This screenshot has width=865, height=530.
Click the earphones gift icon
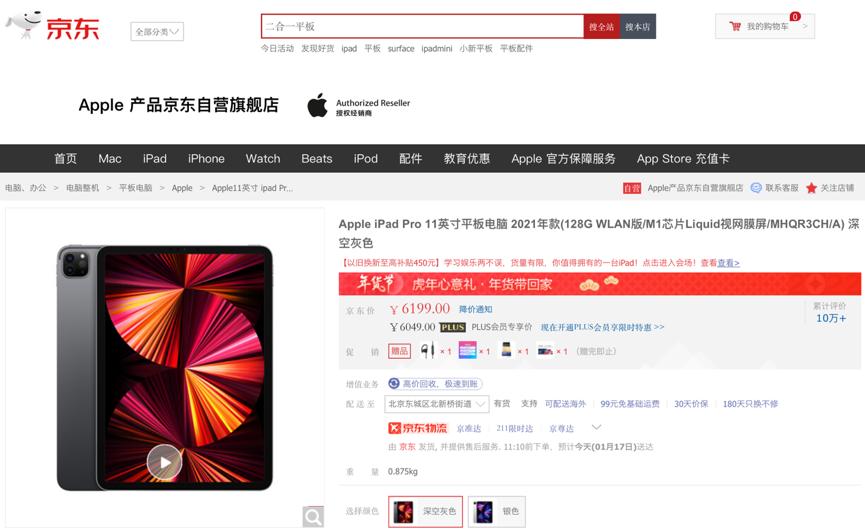[428, 350]
